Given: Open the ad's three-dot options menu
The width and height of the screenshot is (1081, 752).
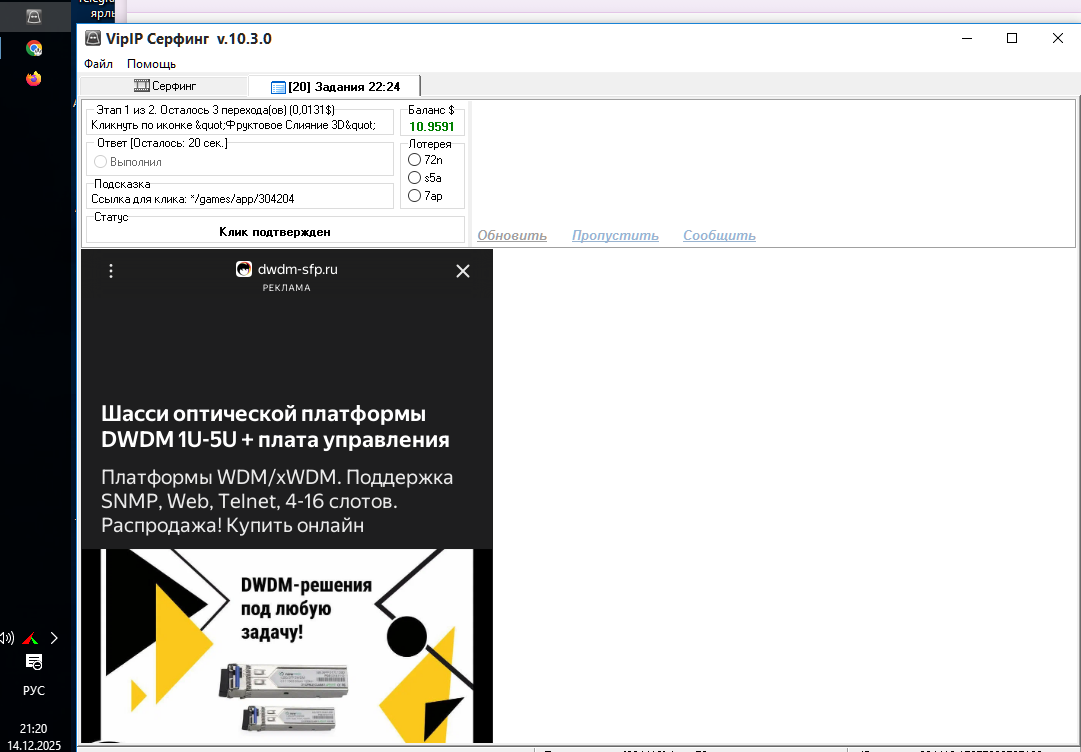Looking at the screenshot, I should [x=111, y=271].
